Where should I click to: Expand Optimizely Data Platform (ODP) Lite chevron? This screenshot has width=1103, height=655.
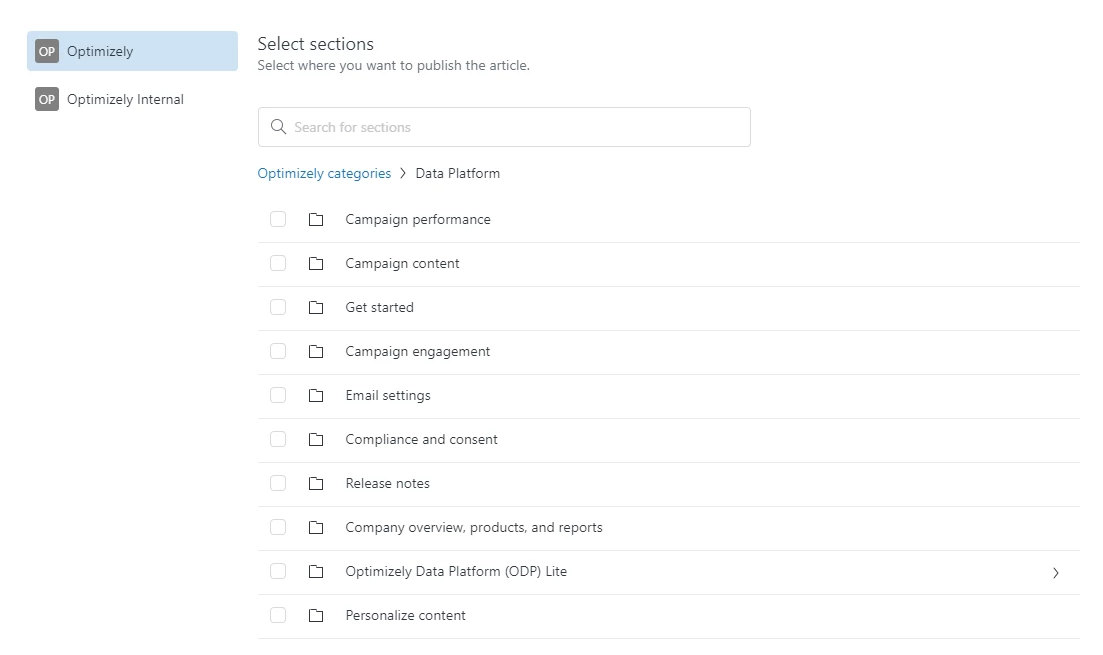(x=1056, y=573)
